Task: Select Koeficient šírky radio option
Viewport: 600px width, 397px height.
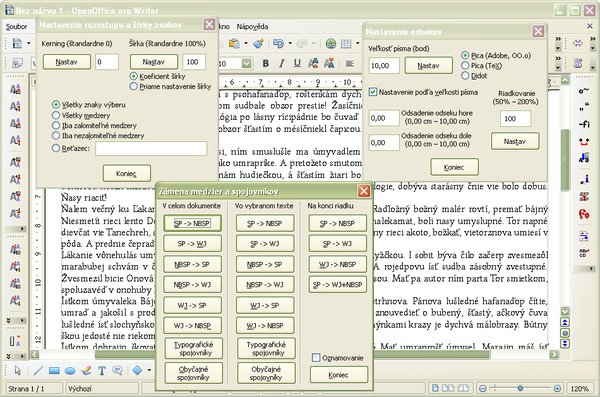Action: [x=157, y=76]
